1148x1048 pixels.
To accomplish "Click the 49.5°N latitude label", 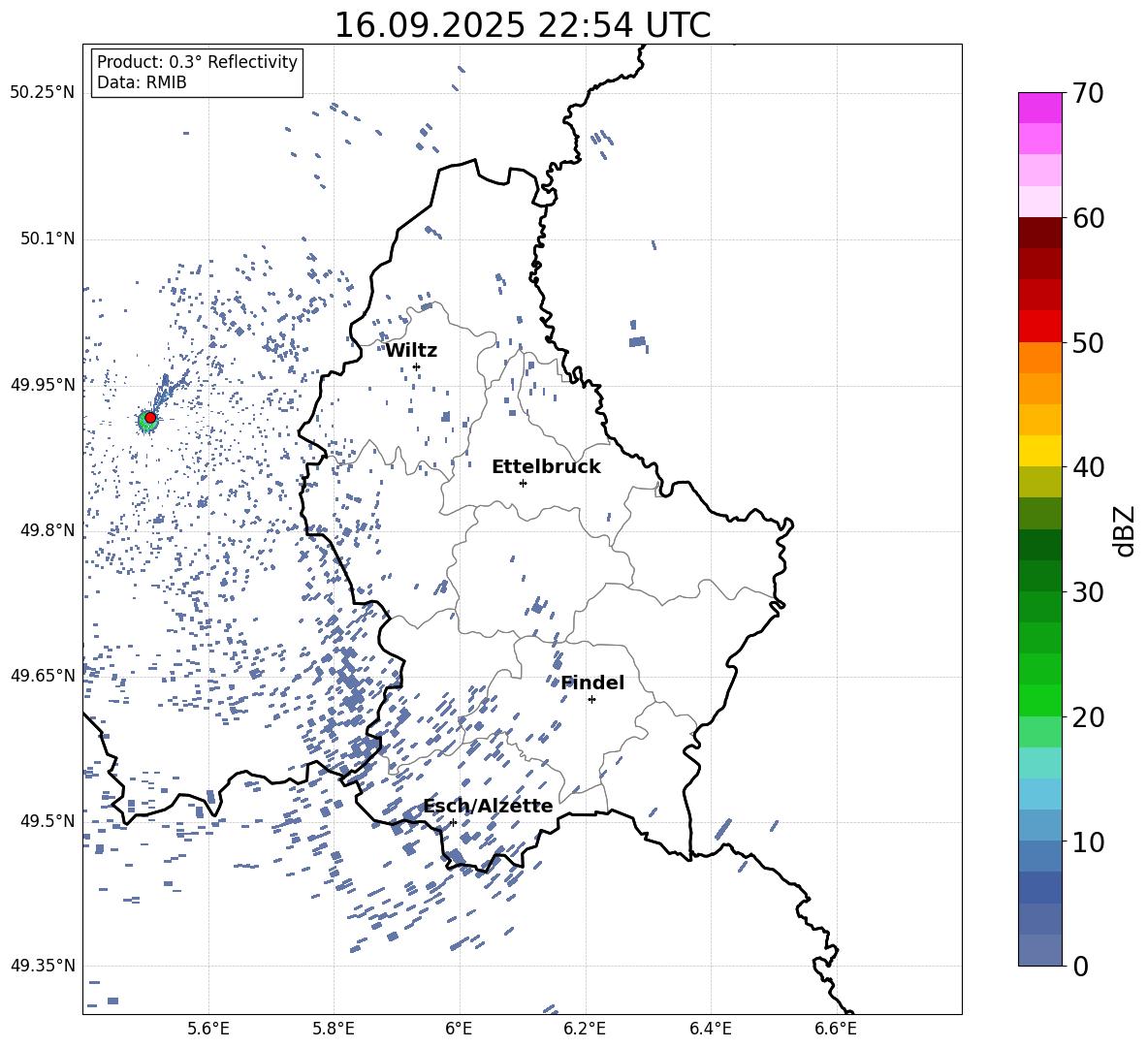I will pyautogui.click(x=47, y=820).
